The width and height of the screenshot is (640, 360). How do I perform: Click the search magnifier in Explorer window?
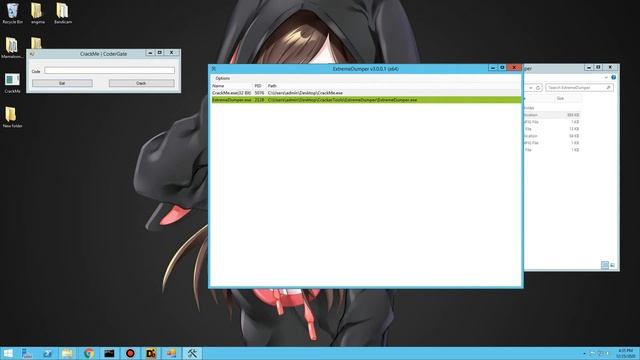coord(609,88)
